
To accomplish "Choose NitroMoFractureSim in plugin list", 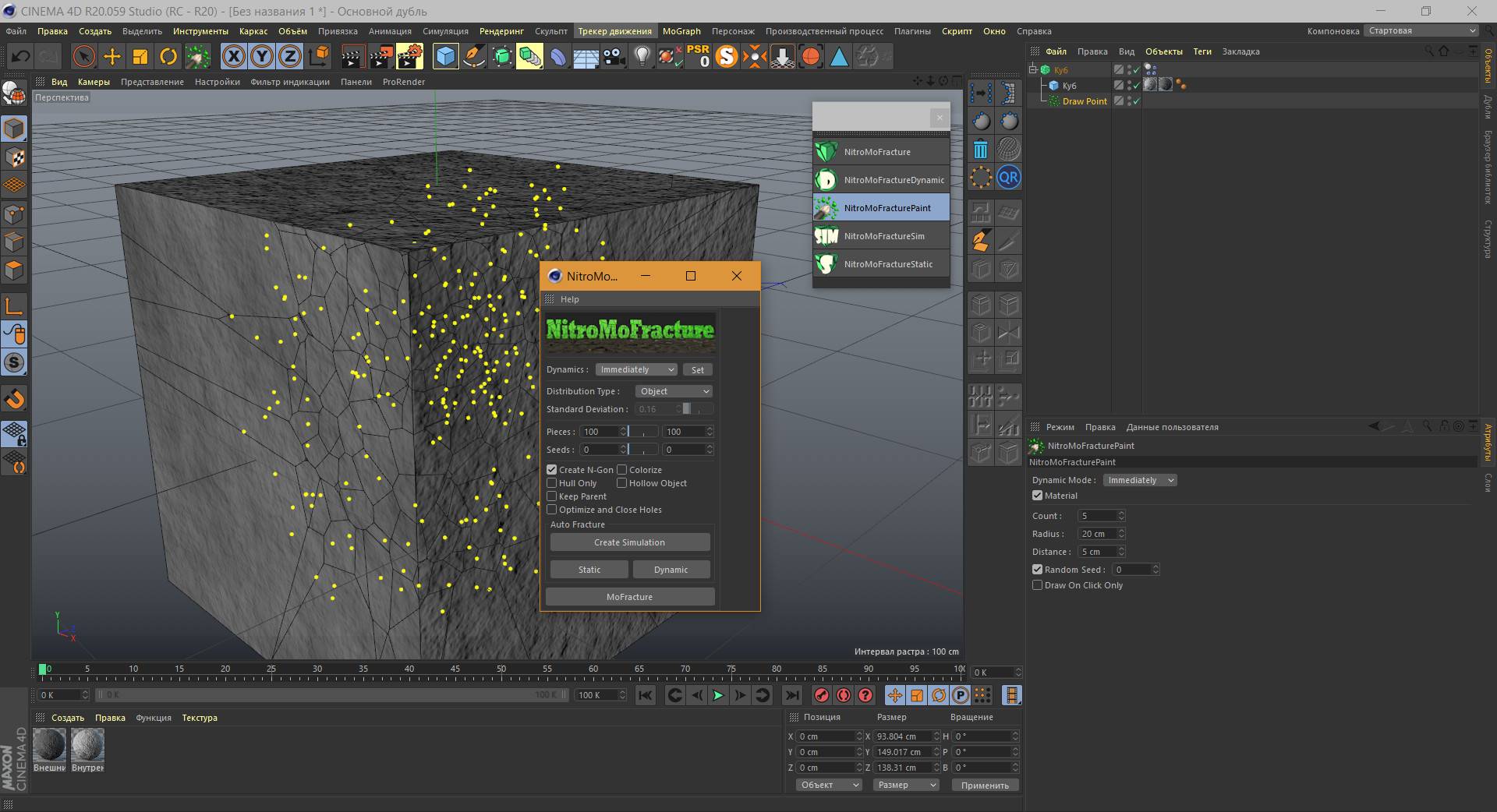I will (881, 236).
